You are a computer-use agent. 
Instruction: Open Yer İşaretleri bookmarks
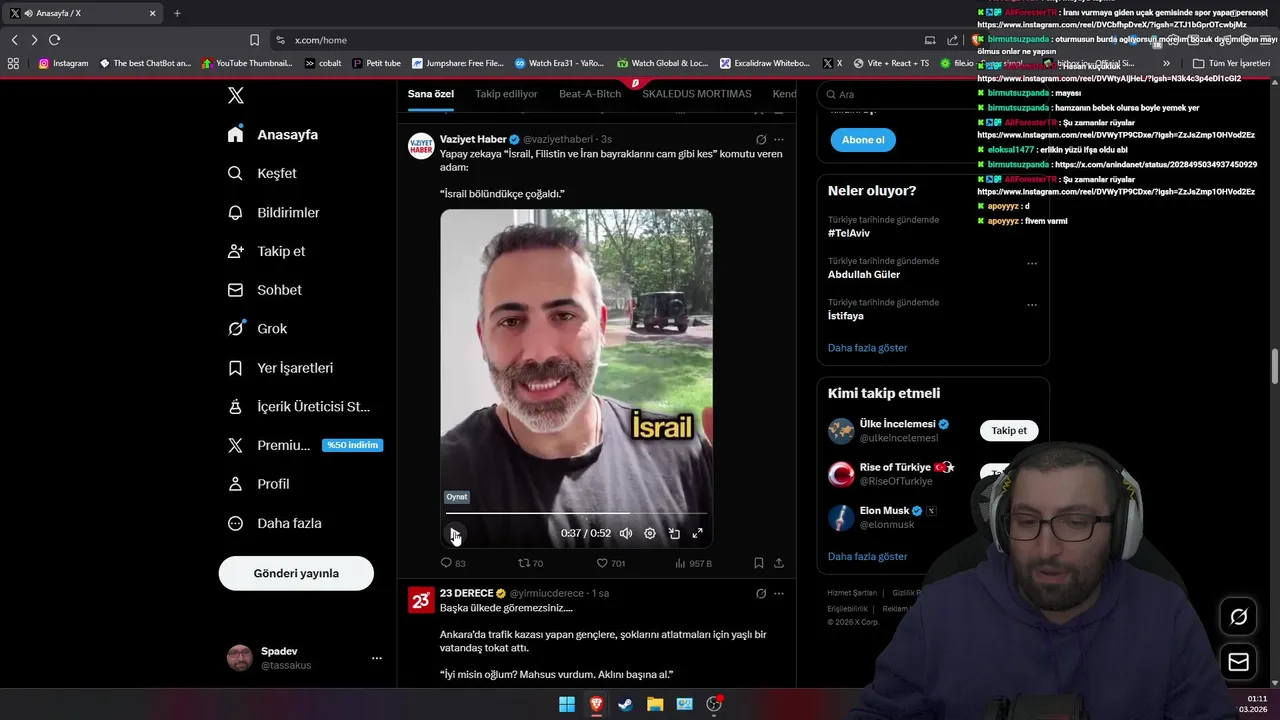click(281, 368)
